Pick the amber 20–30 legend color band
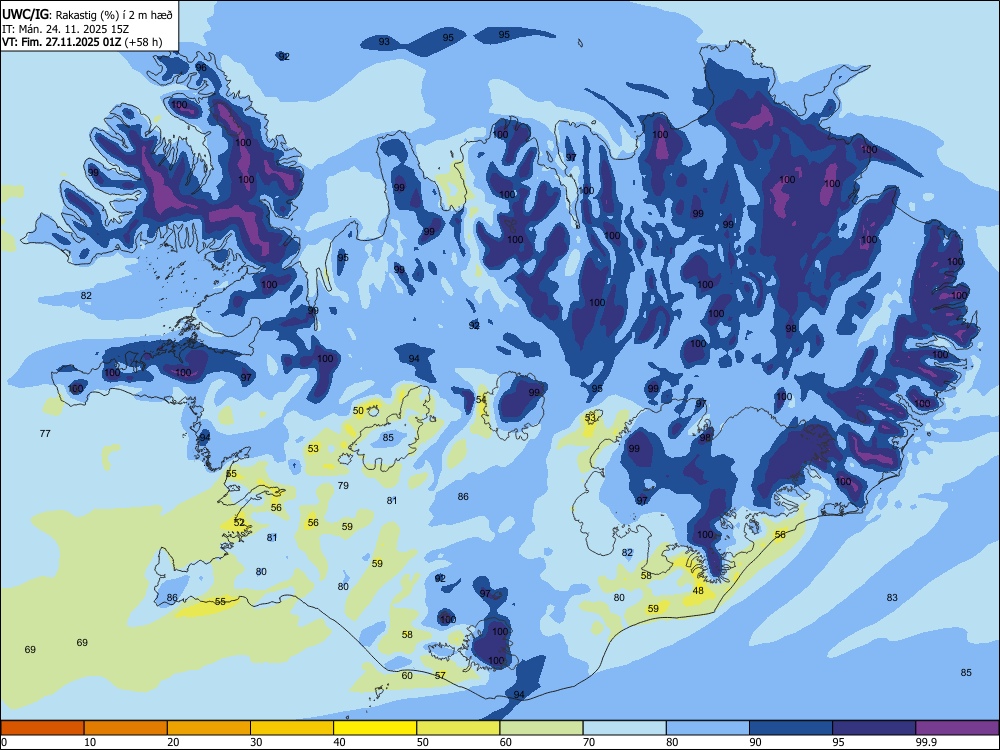This screenshot has height=750, width=1000. (209, 728)
